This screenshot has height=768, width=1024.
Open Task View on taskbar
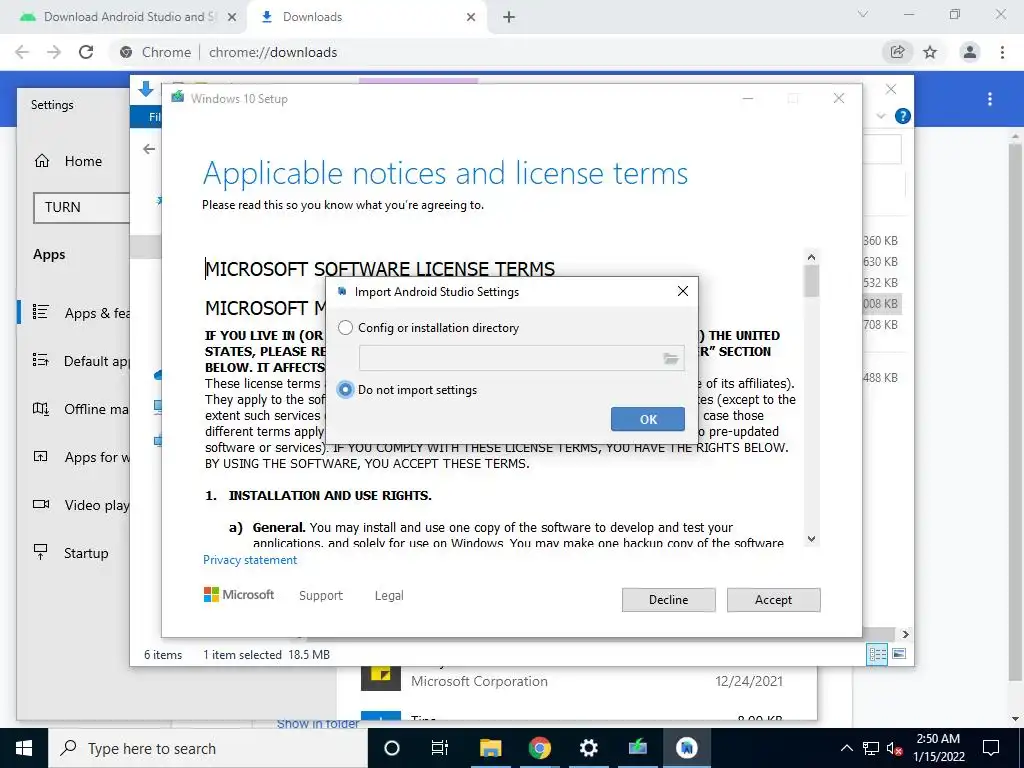click(x=440, y=748)
